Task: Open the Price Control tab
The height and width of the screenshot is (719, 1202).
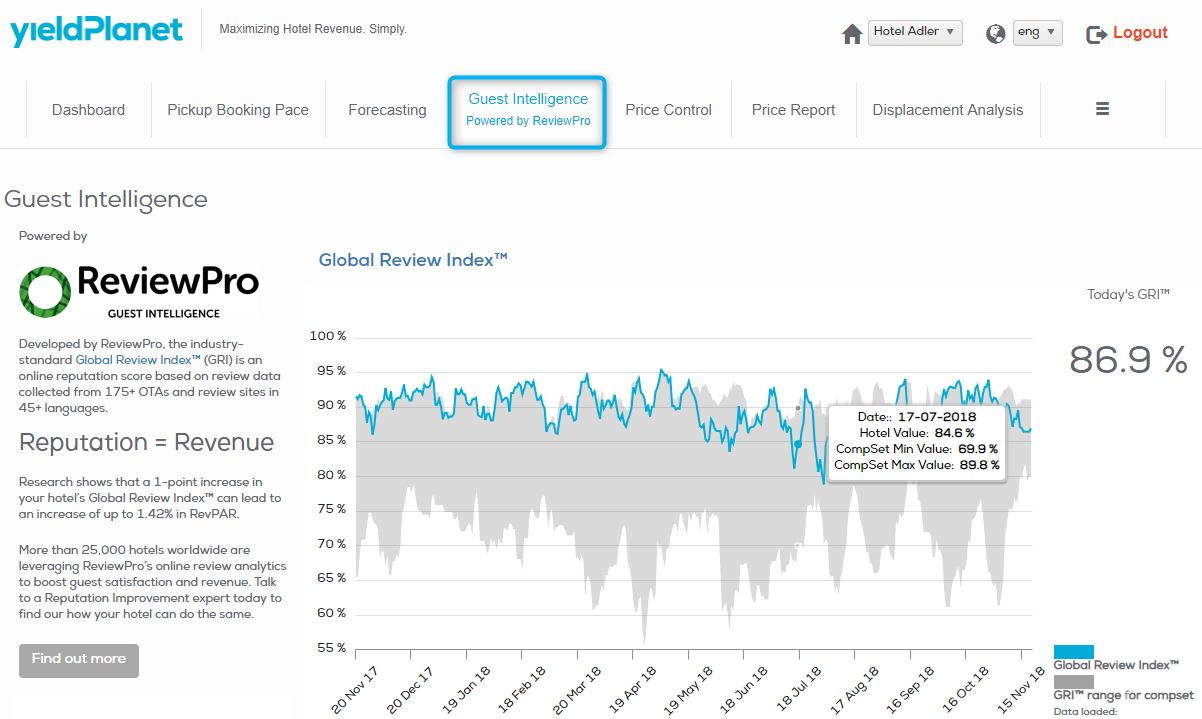Action: point(669,110)
